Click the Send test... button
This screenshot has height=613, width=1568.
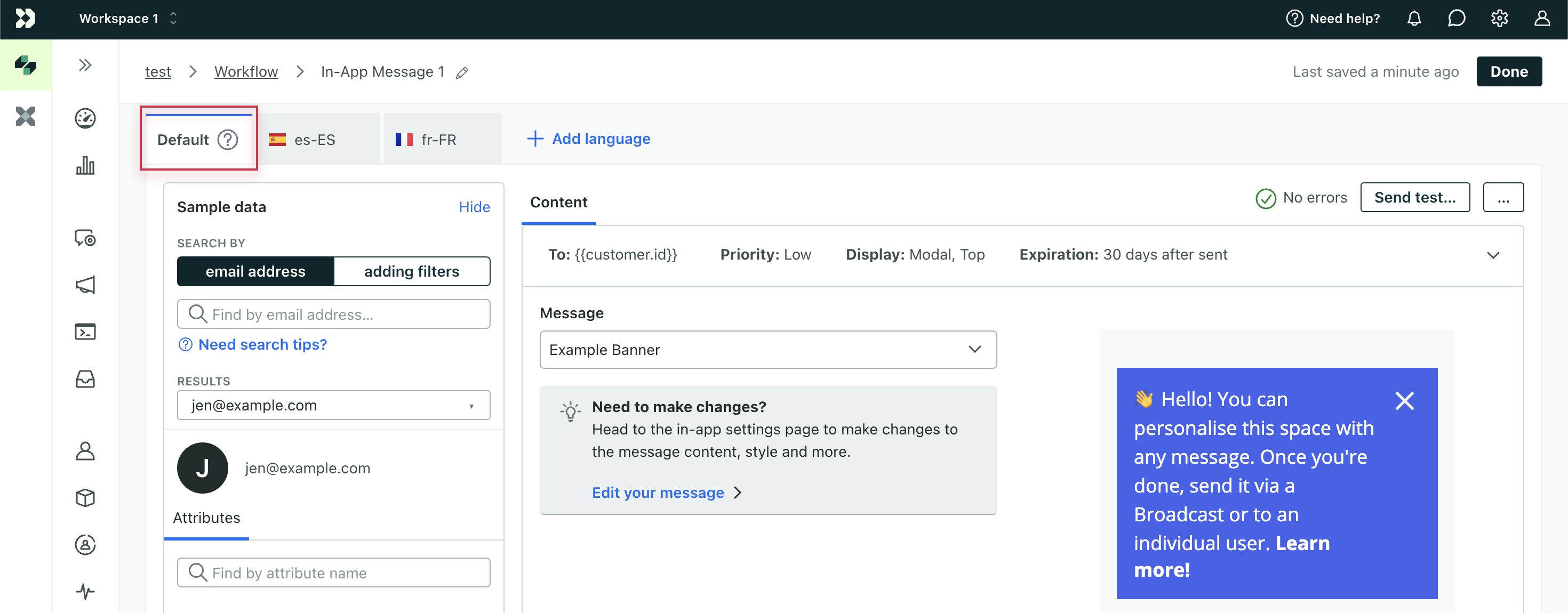[x=1414, y=197]
